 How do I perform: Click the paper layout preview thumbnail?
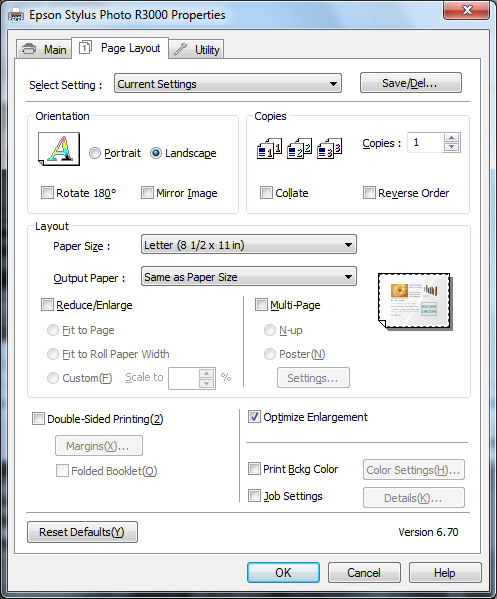pos(415,301)
